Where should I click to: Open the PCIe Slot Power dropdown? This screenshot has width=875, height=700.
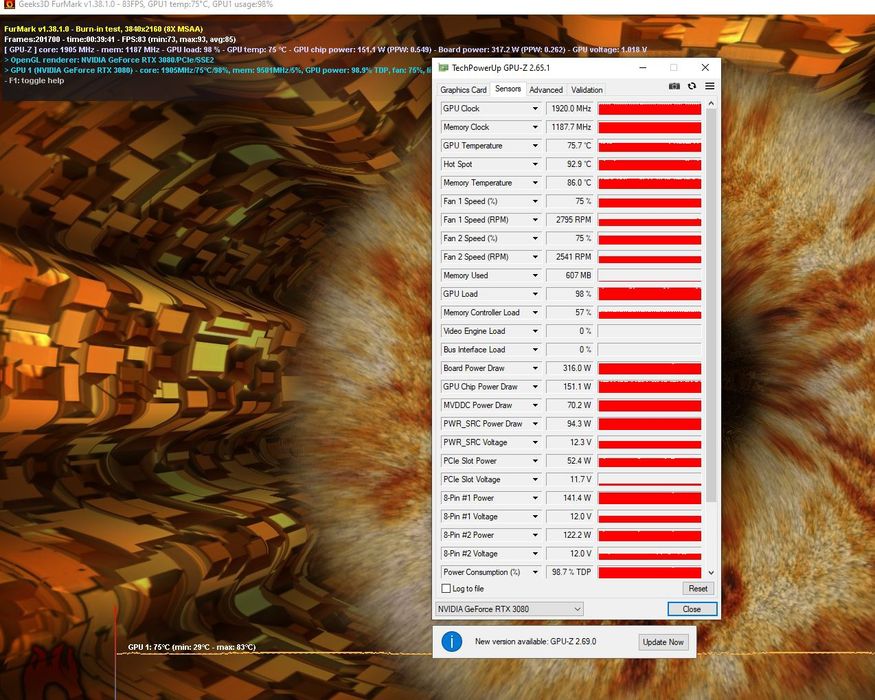click(535, 461)
